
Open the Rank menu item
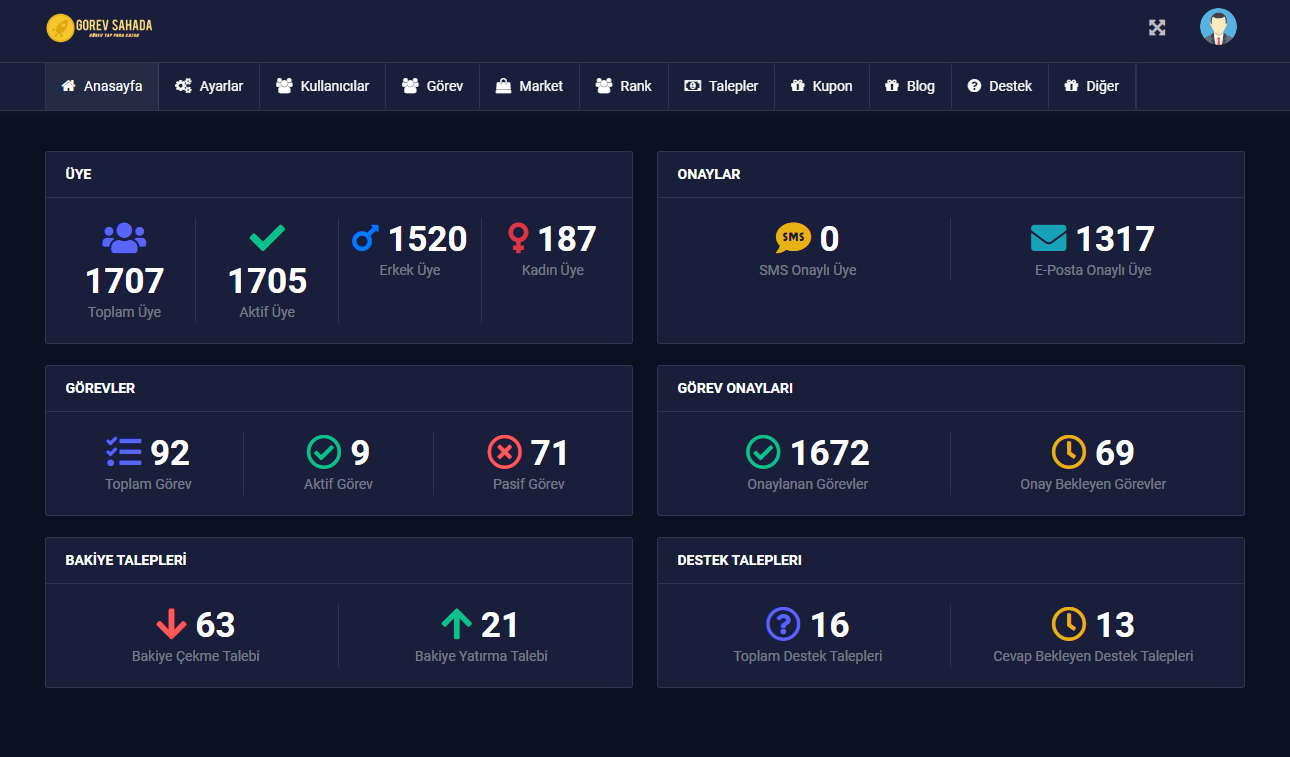pyautogui.click(x=623, y=86)
